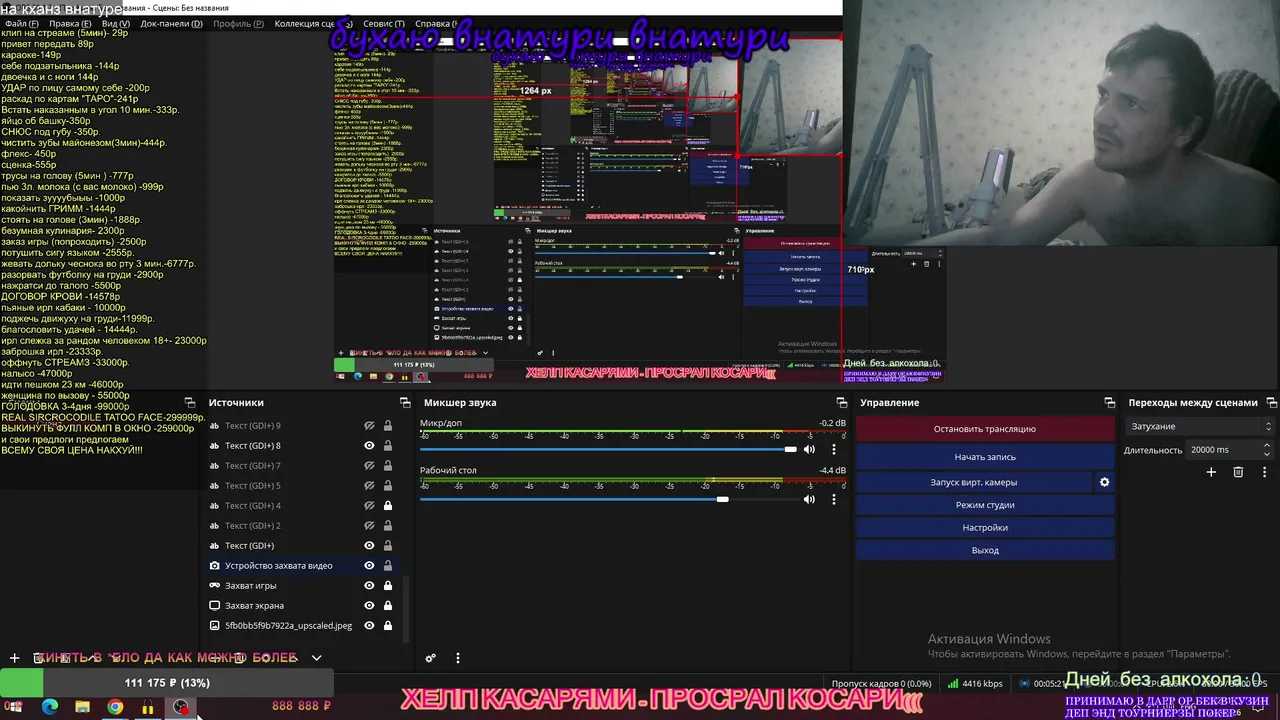Lock the Текст (GDI+) 9 source
The image size is (1280, 720).
(388, 426)
